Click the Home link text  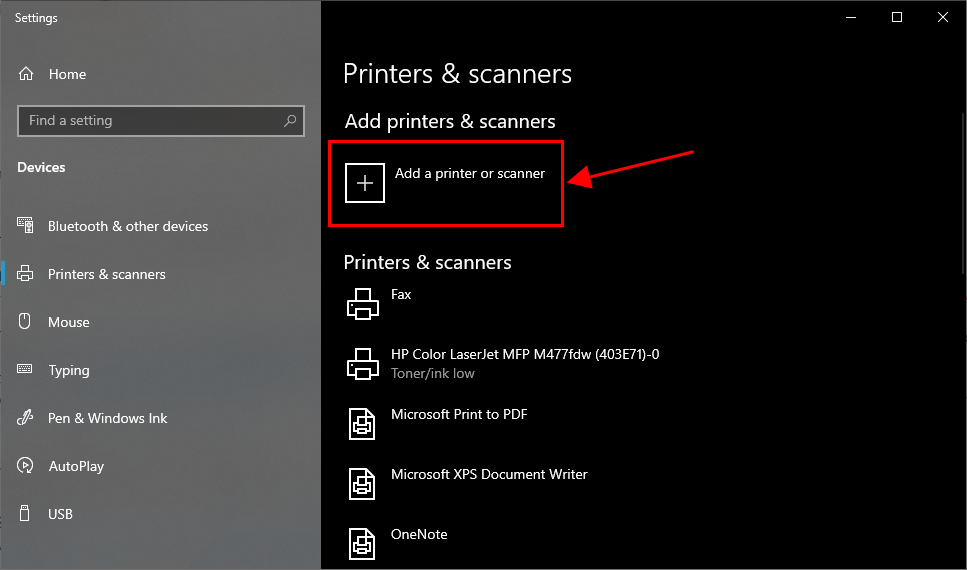click(67, 74)
